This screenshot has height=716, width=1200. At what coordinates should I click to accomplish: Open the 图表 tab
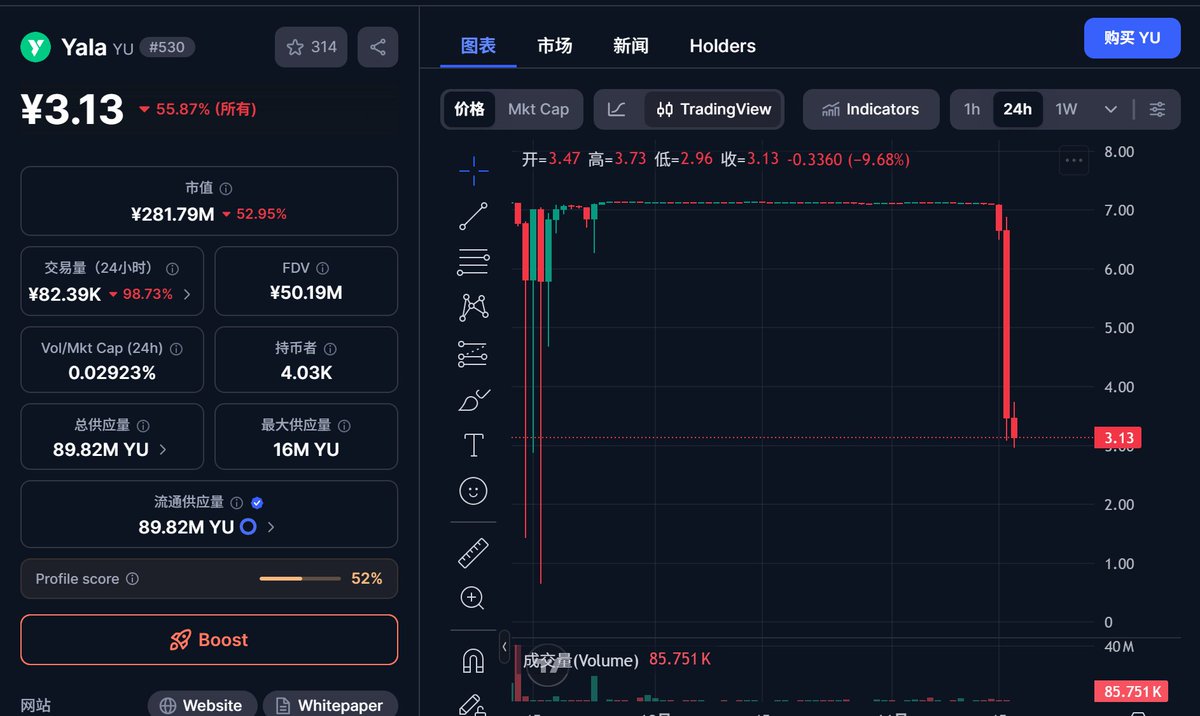(478, 46)
